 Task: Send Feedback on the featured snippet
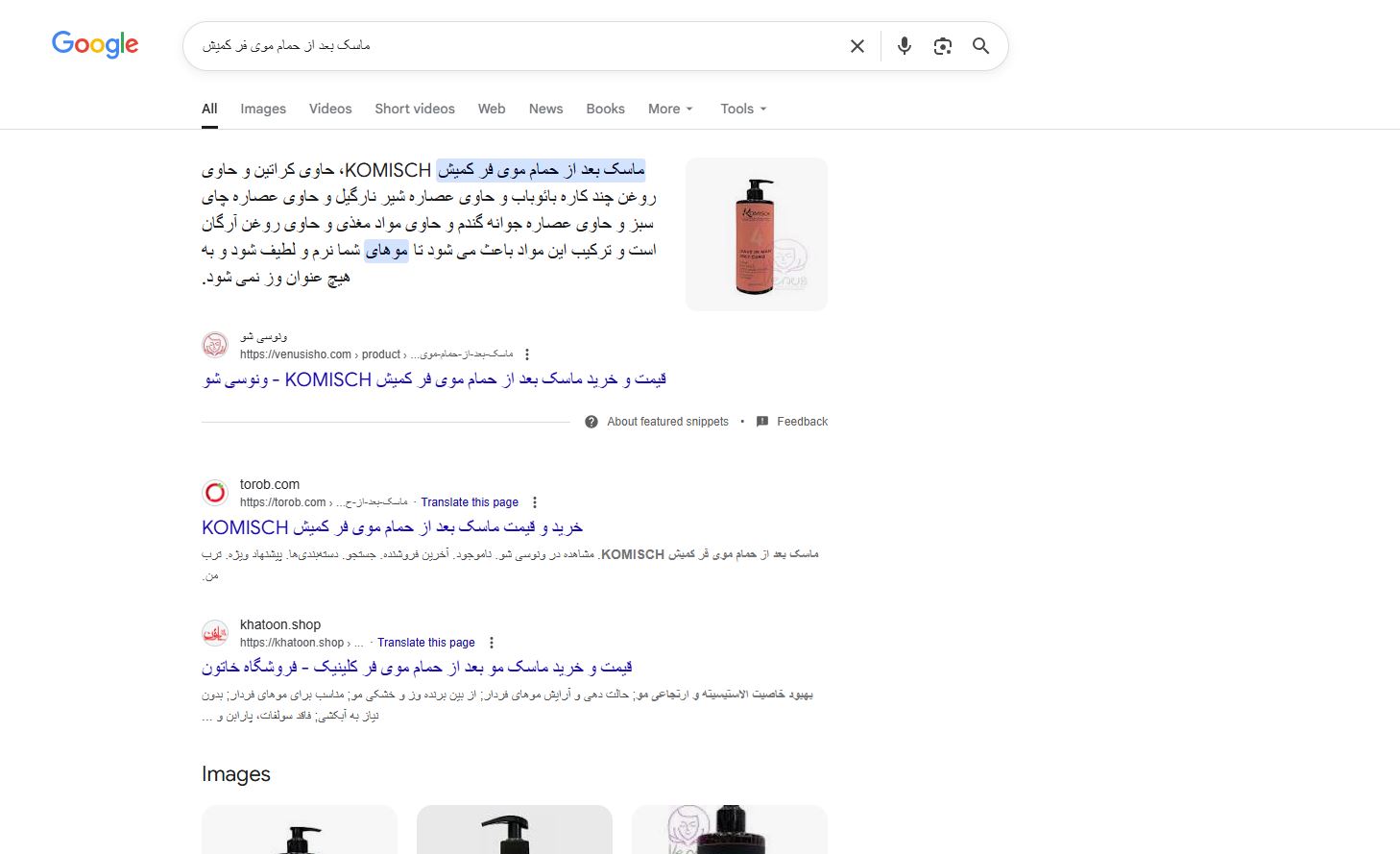coord(792,422)
